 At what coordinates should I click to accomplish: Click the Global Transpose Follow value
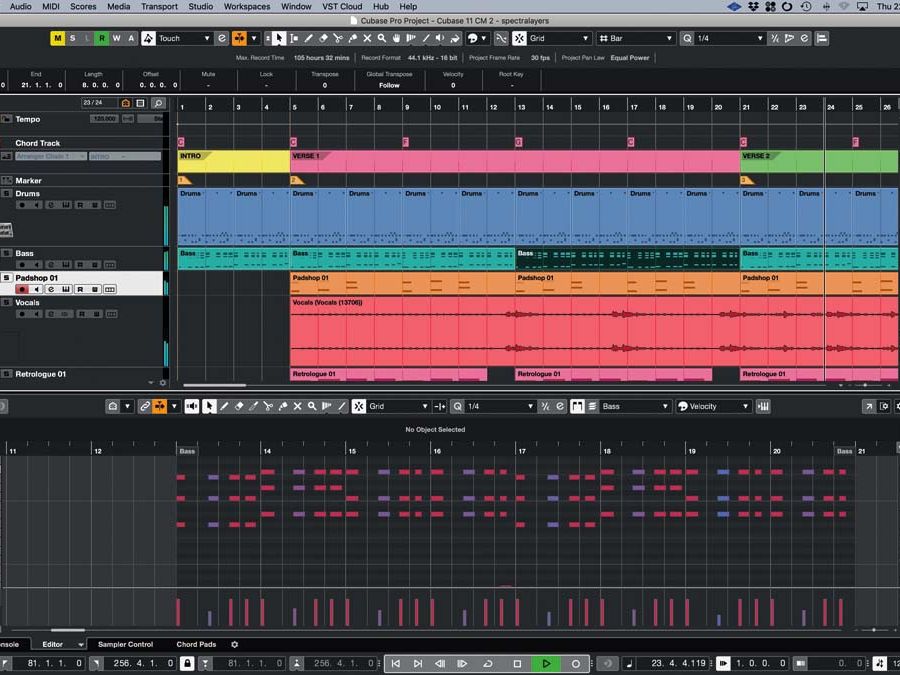[x=389, y=85]
